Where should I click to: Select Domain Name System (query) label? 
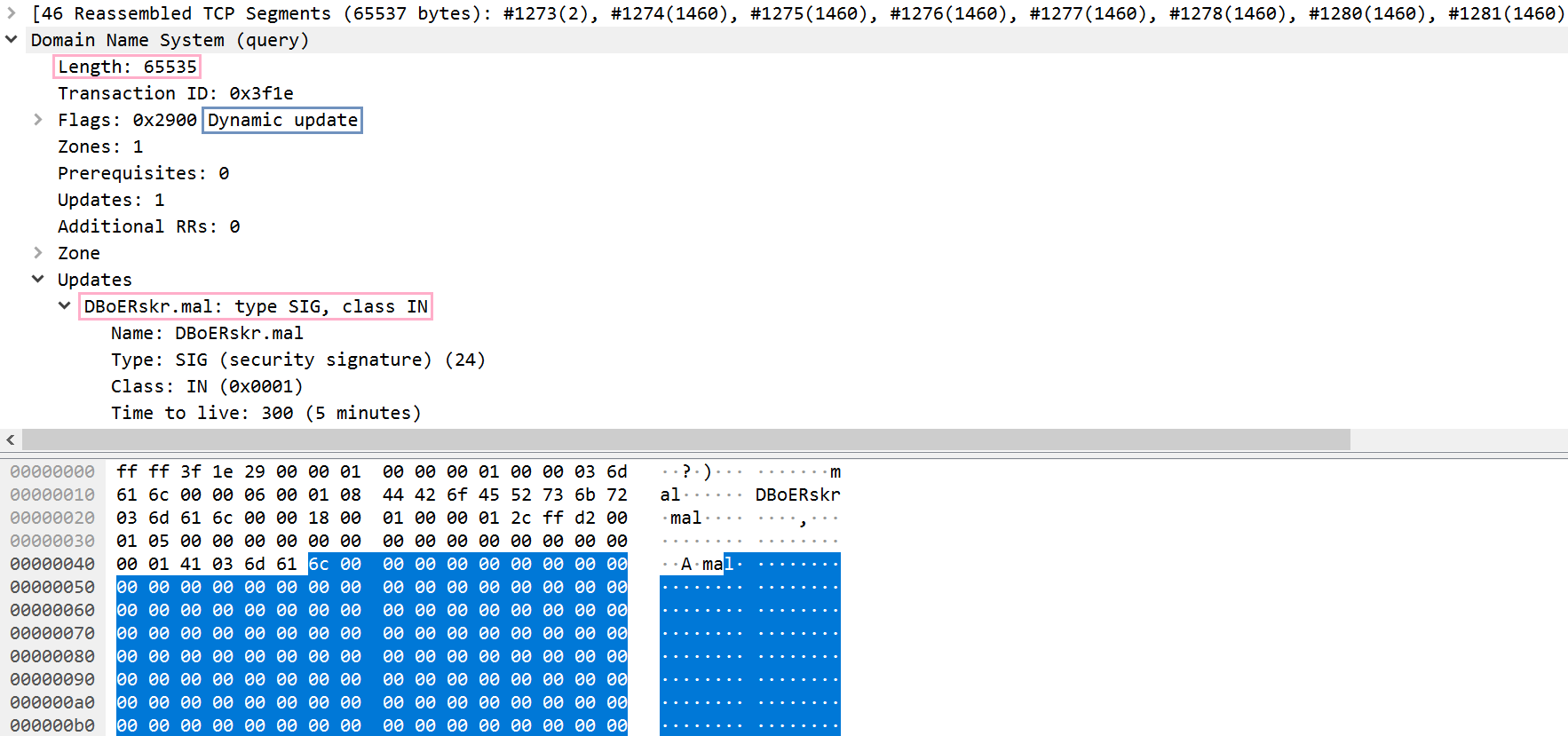coord(170,40)
